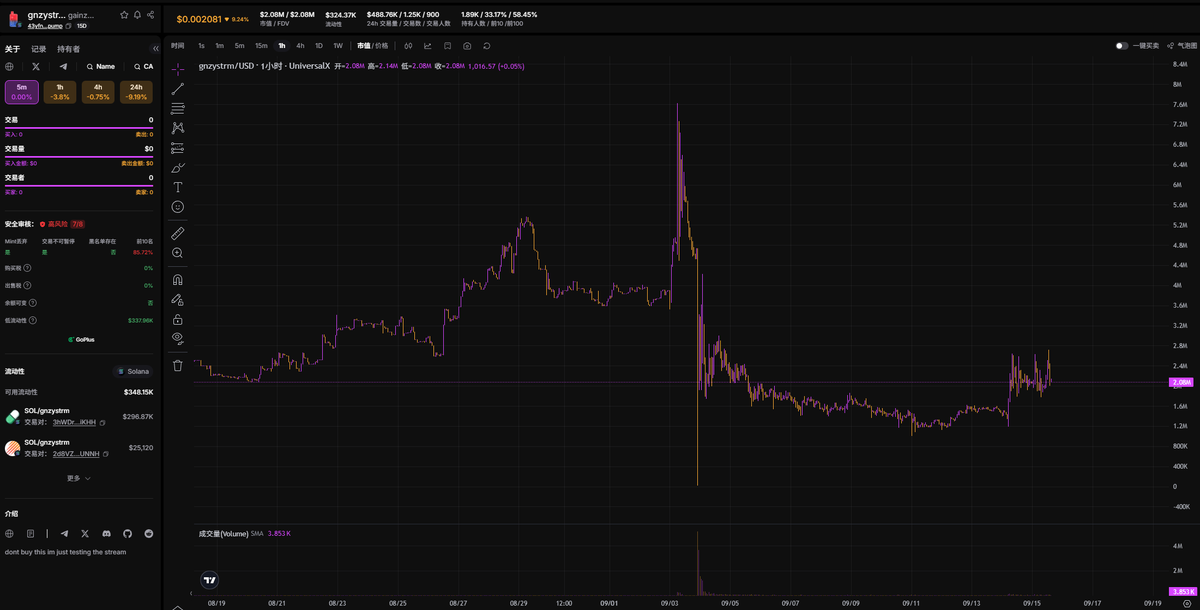This screenshot has width=1200, height=610.
Task: Select crosshair cursor tool
Action: click(178, 69)
